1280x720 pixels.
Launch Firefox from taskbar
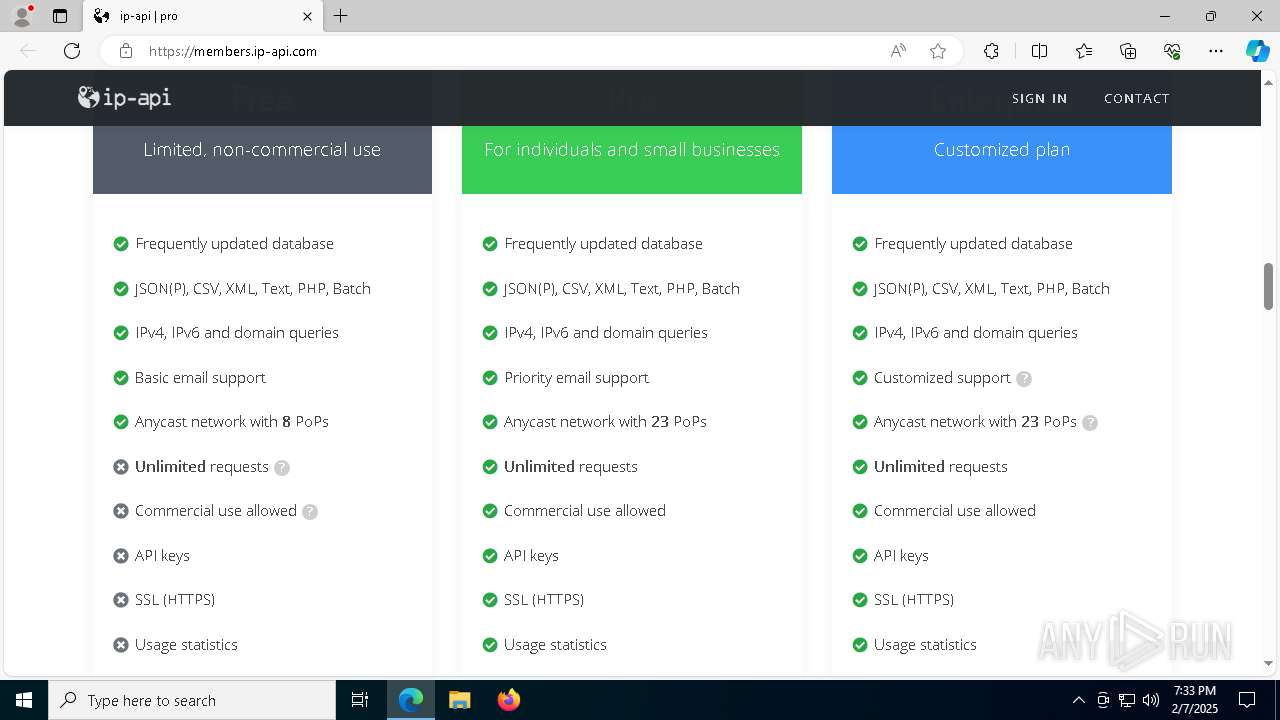click(x=508, y=700)
